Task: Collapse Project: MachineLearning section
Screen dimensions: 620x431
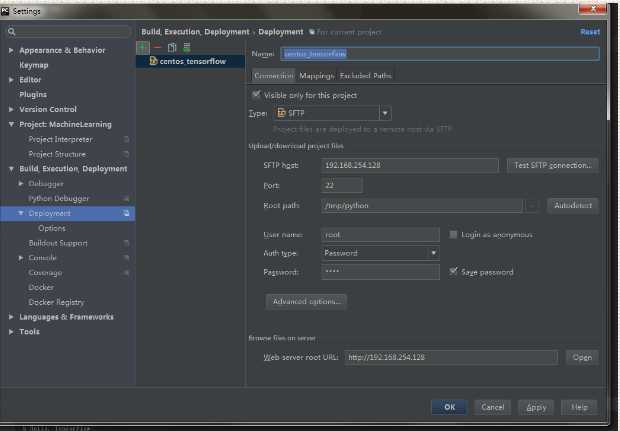Action: coord(11,124)
